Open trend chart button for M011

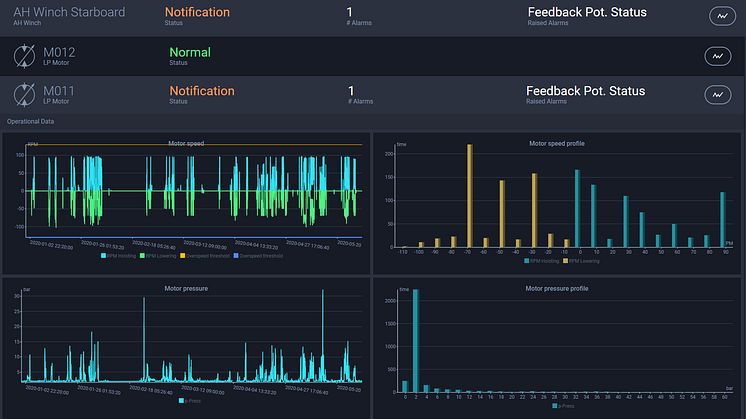coord(717,95)
